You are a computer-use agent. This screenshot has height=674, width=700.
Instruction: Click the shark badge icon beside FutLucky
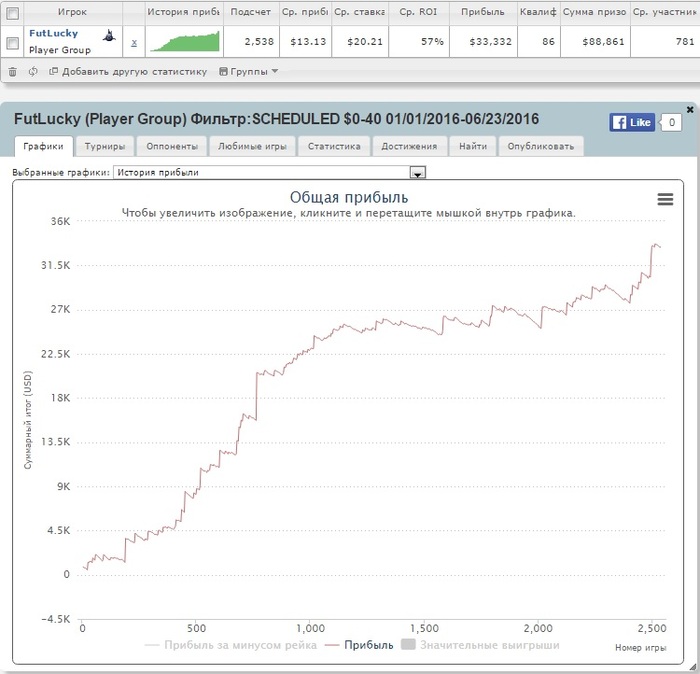pyautogui.click(x=108, y=36)
